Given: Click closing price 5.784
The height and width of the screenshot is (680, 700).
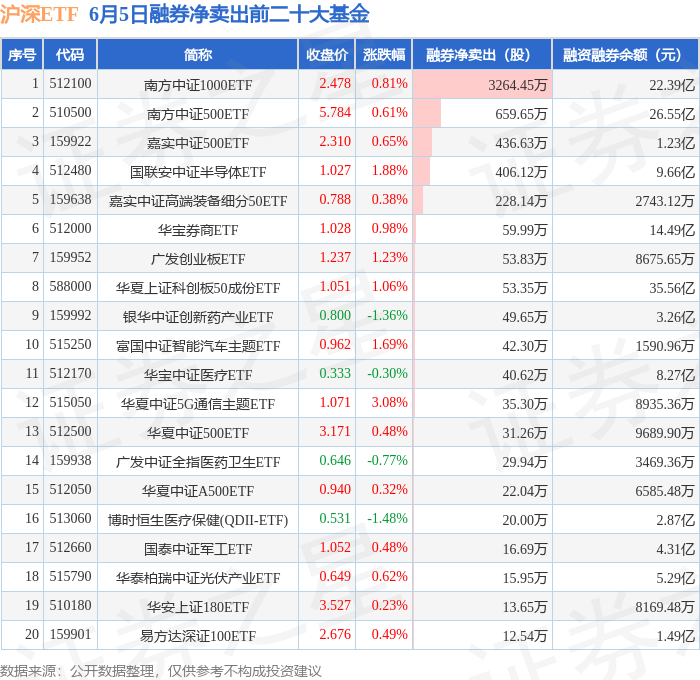Looking at the screenshot, I should [335, 113].
